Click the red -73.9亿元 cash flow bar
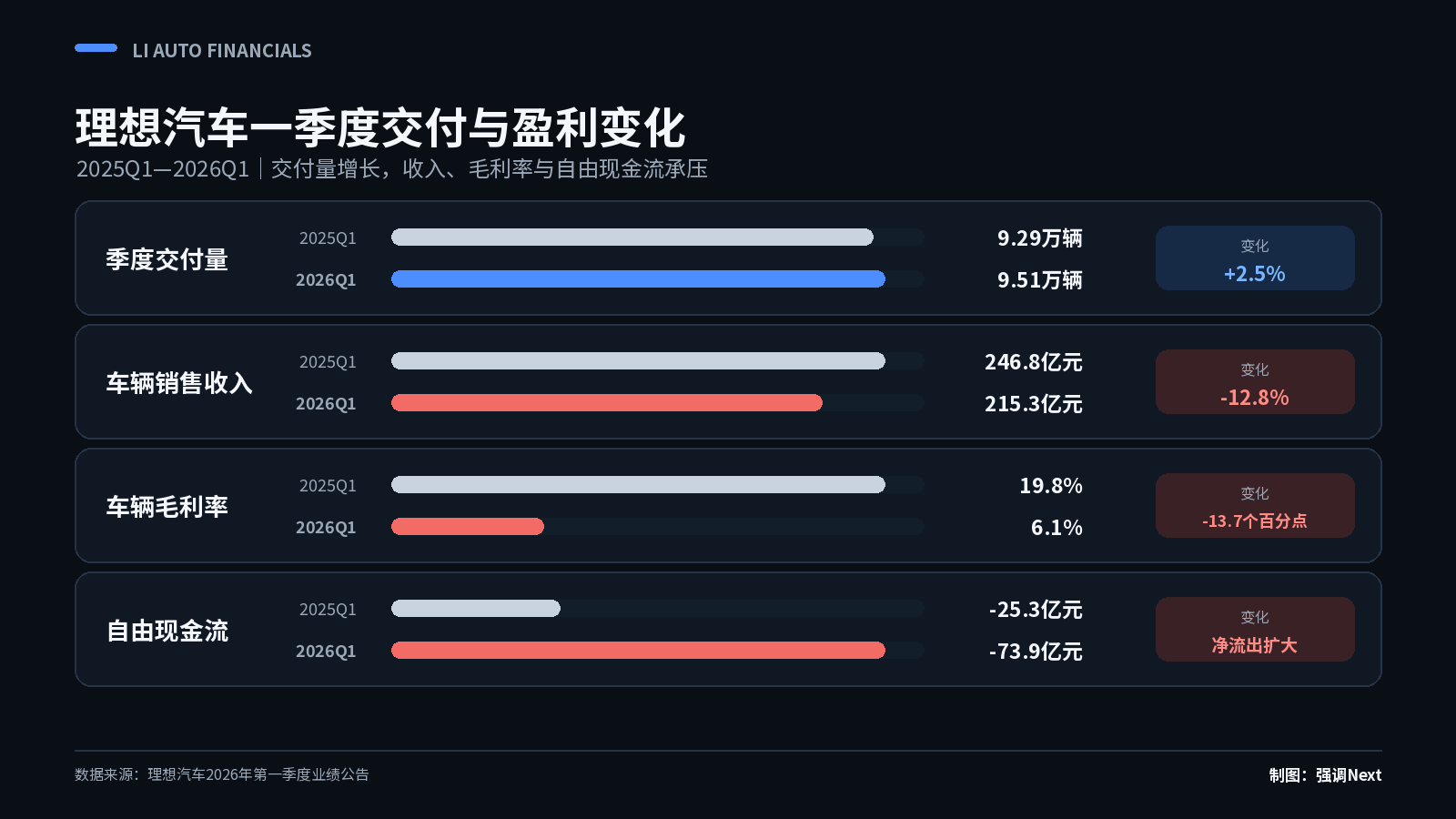1456x819 pixels. click(x=638, y=651)
